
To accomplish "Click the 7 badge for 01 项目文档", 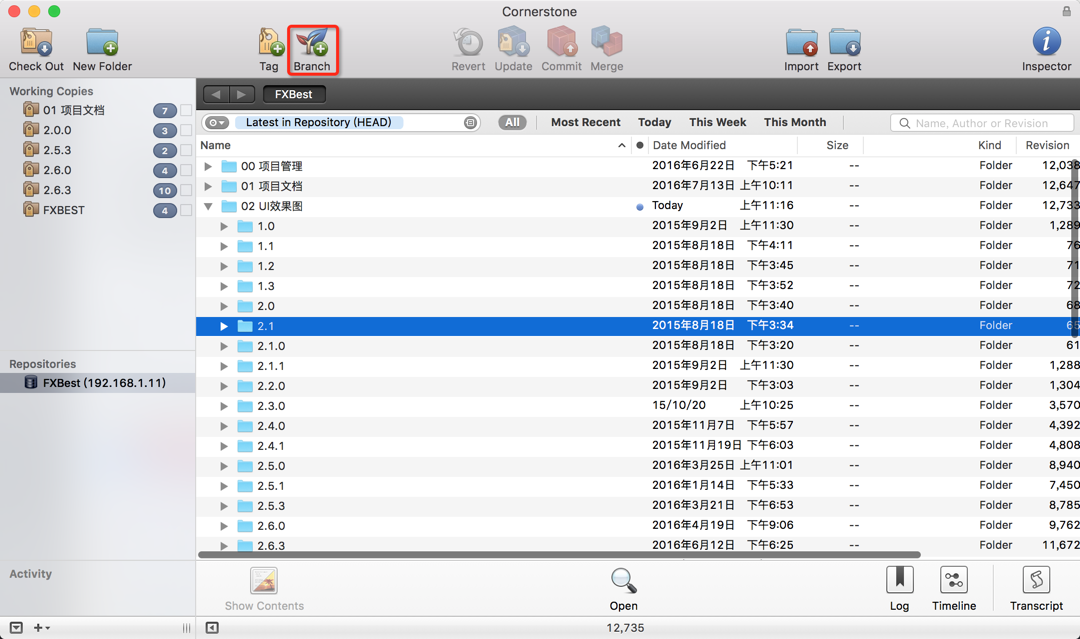I will 165,111.
